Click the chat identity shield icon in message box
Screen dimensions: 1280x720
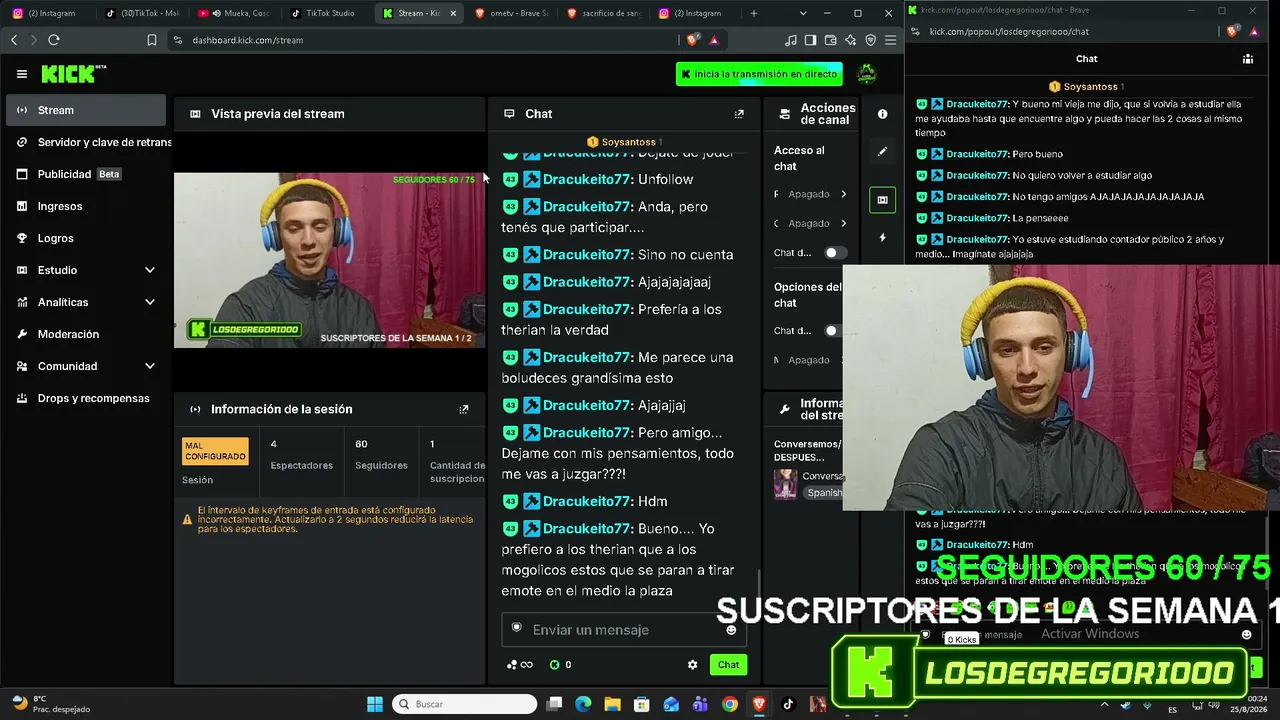(x=517, y=628)
